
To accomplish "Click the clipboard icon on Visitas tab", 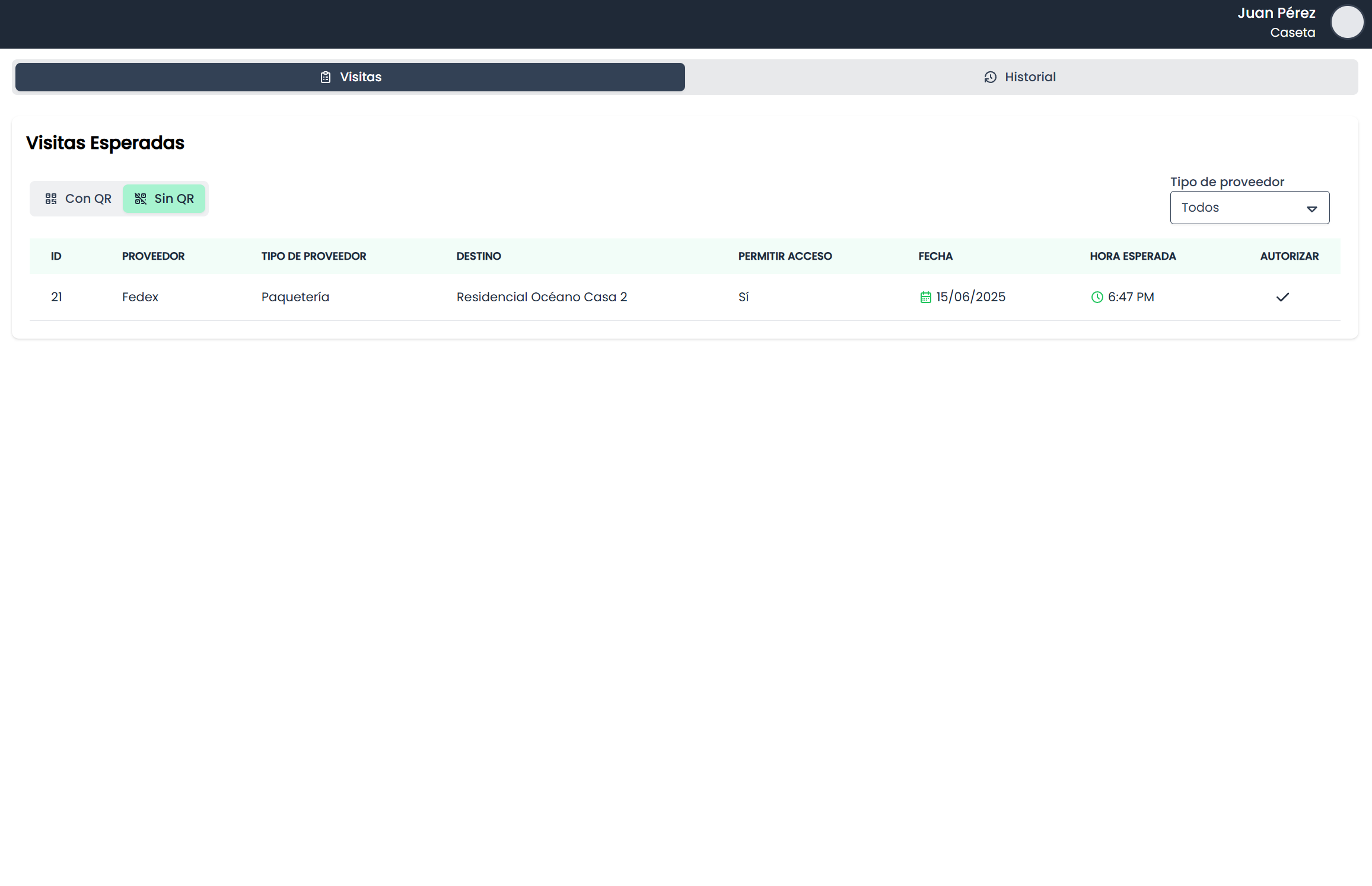I will [x=326, y=77].
